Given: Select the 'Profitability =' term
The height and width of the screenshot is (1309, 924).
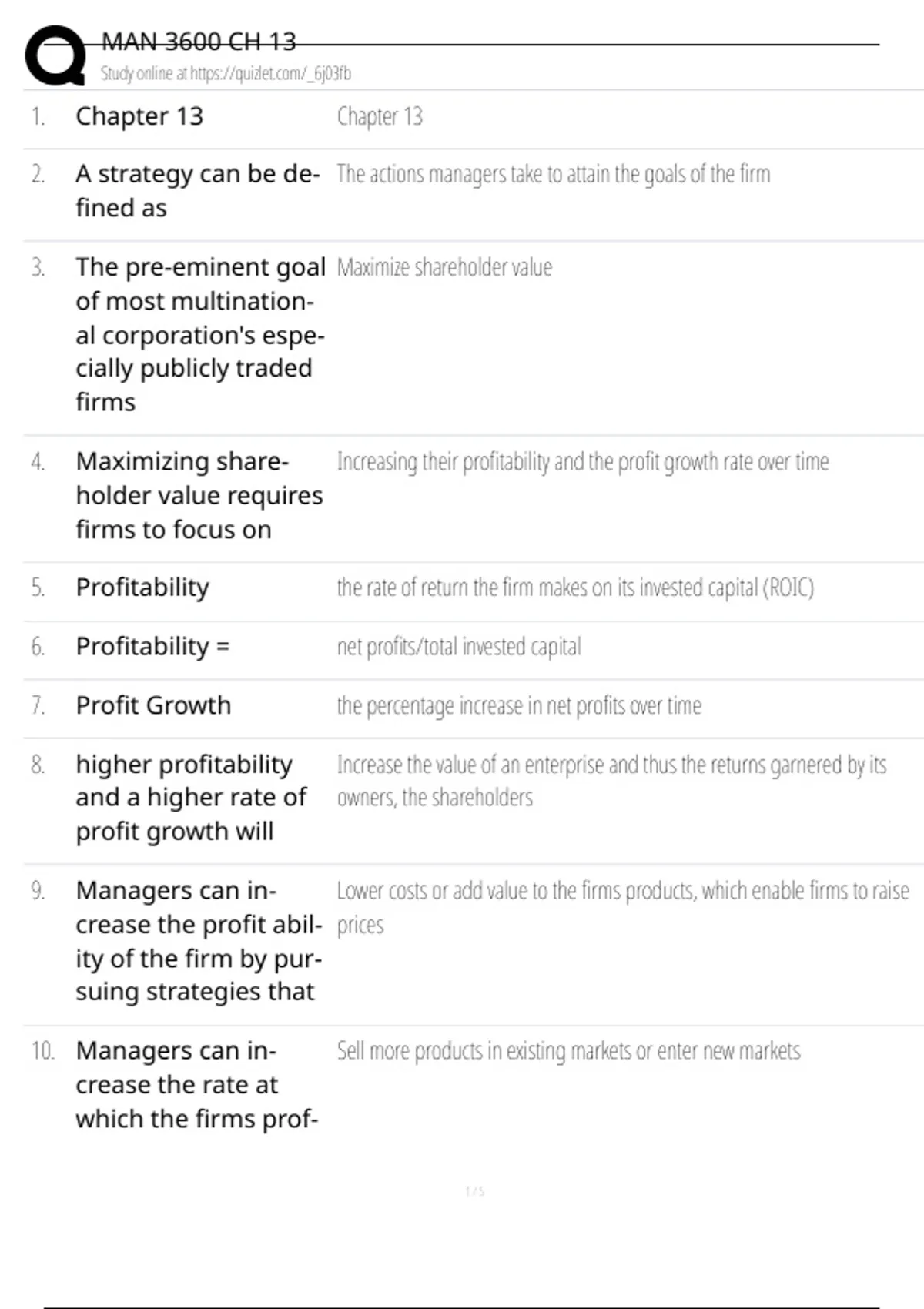Looking at the screenshot, I should (152, 646).
